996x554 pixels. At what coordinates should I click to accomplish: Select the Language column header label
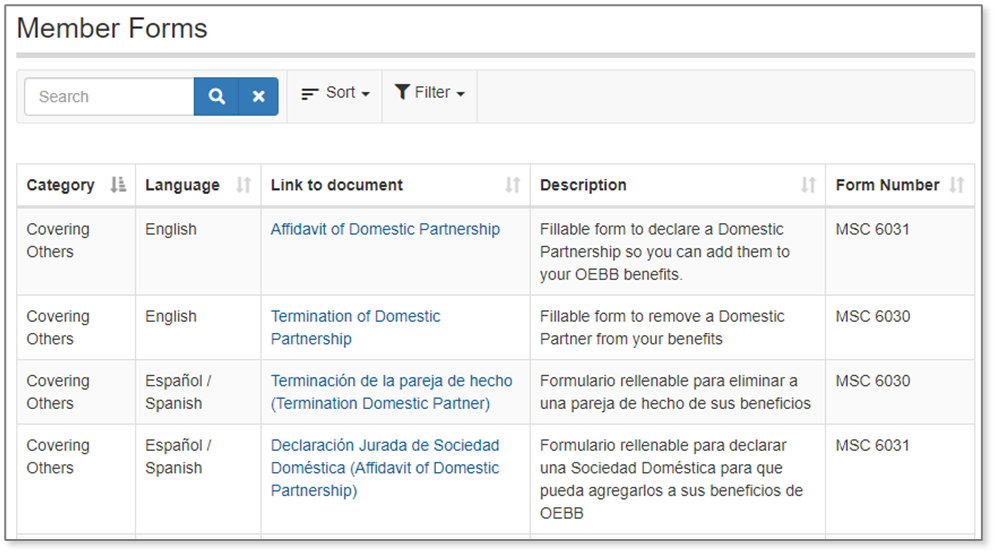tap(182, 185)
